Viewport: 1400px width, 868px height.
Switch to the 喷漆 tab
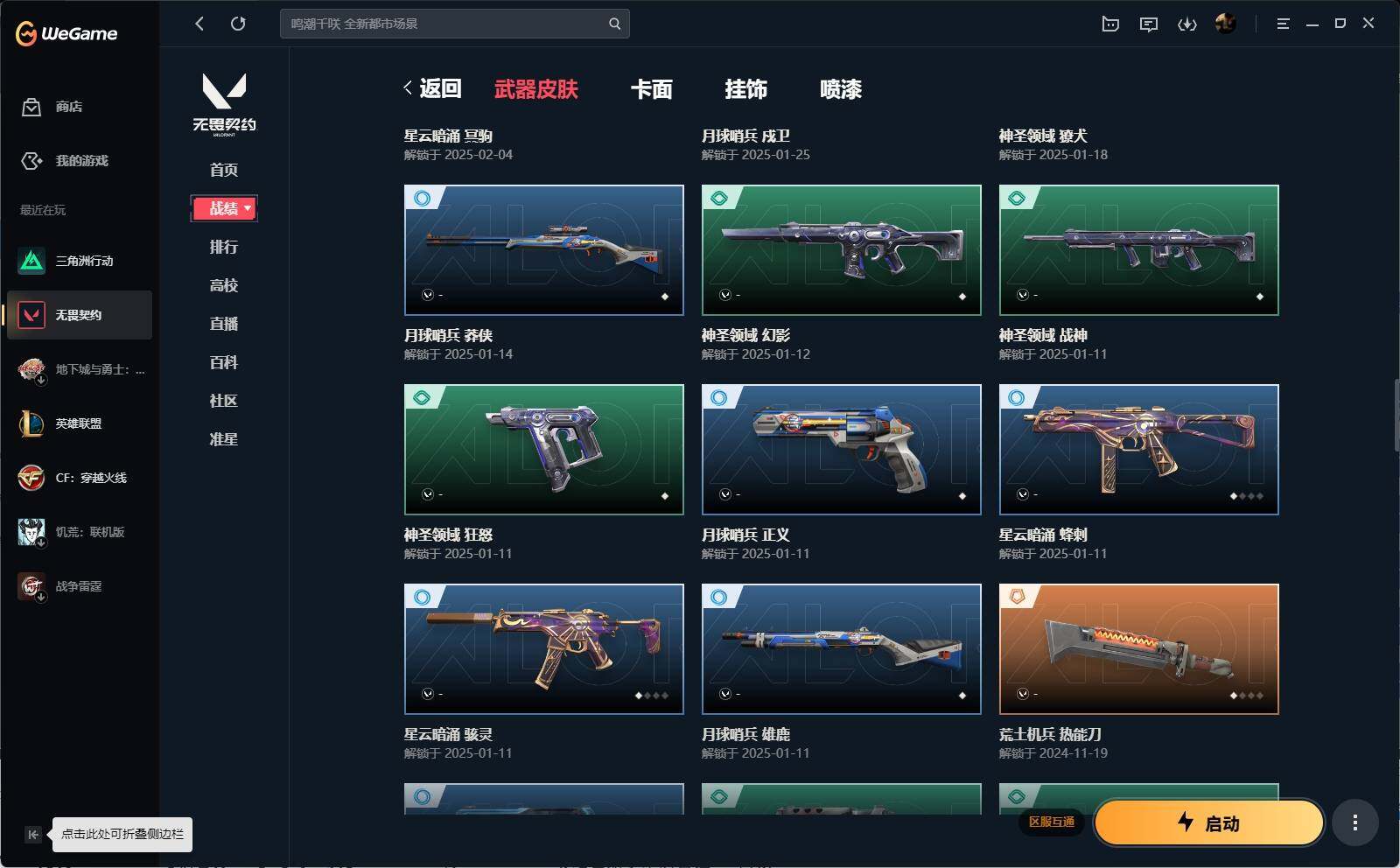coord(841,89)
